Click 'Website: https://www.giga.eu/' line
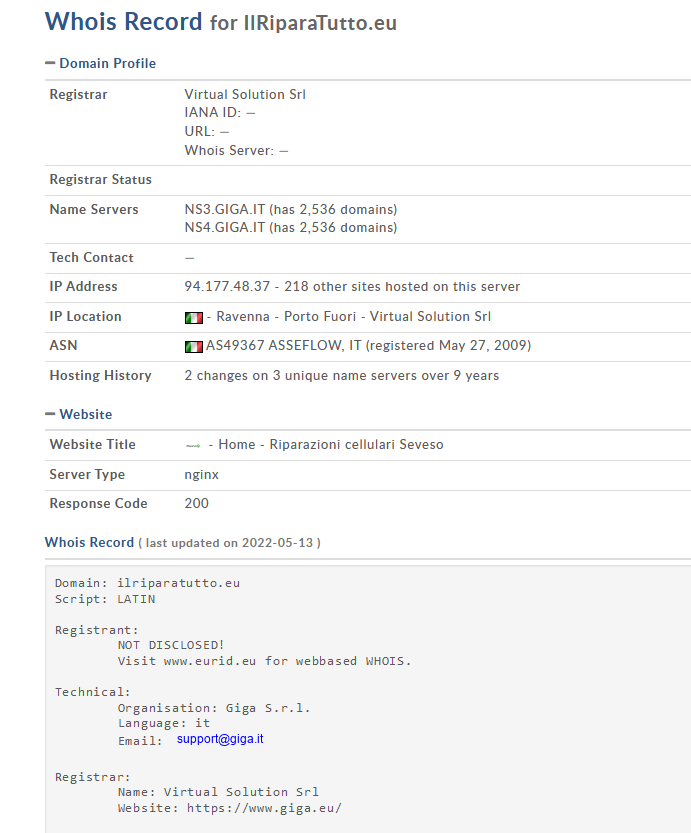 tap(229, 808)
